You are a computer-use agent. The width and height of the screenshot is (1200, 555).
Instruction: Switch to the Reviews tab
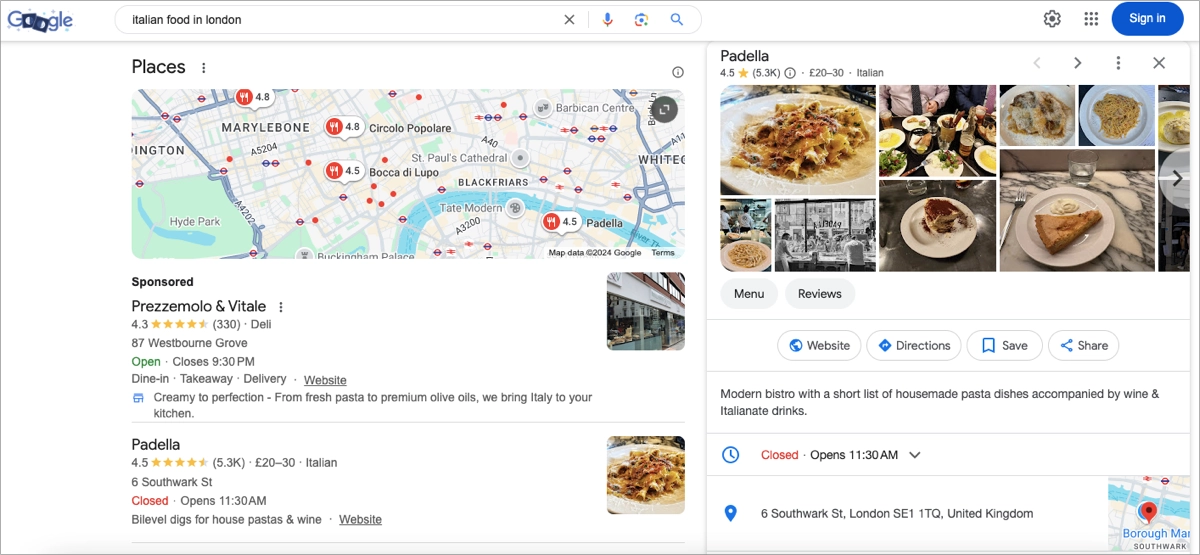click(x=820, y=293)
